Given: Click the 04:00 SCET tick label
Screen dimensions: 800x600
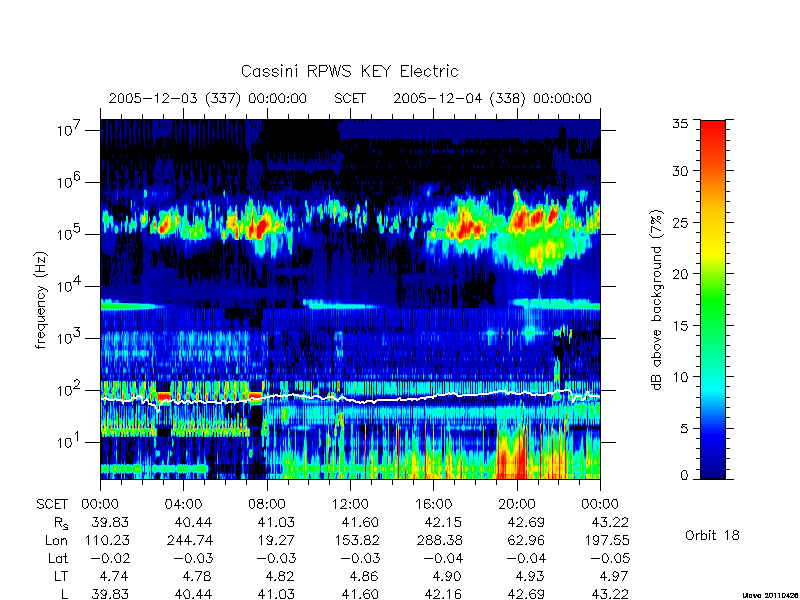Looking at the screenshot, I should (183, 505).
